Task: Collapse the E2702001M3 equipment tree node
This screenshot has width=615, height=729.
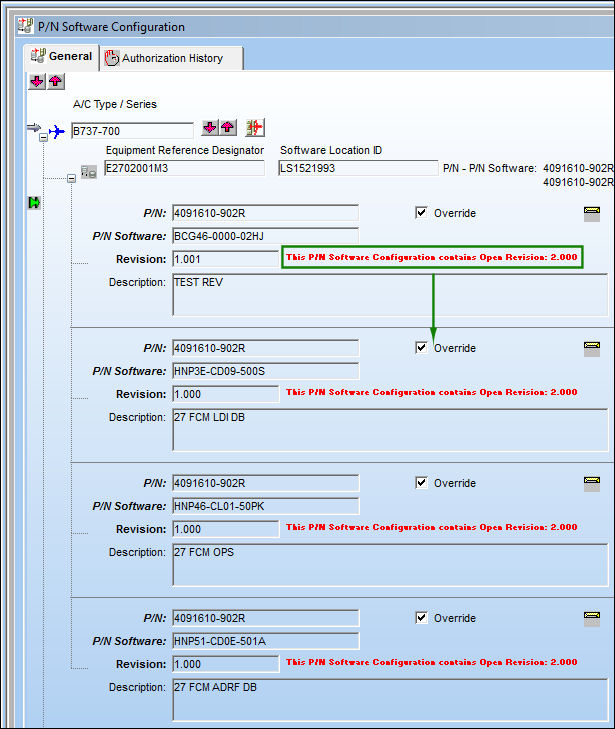Action: (x=71, y=178)
